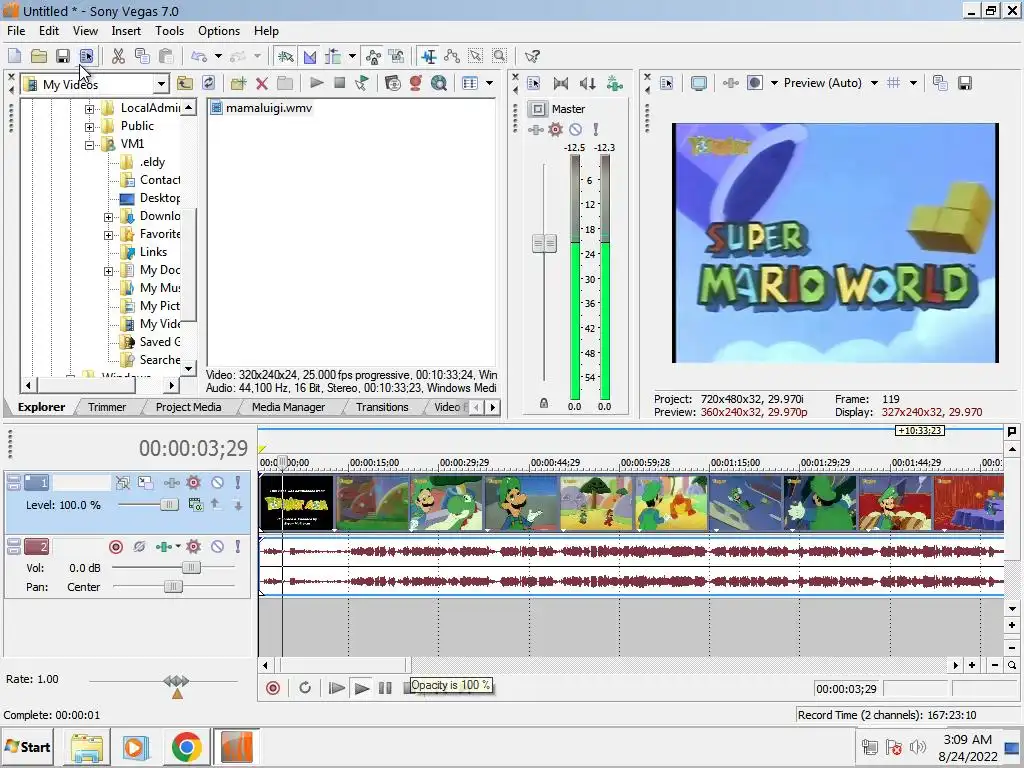Image resolution: width=1024 pixels, height=768 pixels.
Task: Select the Selection edit tool icon
Action: tap(475, 56)
